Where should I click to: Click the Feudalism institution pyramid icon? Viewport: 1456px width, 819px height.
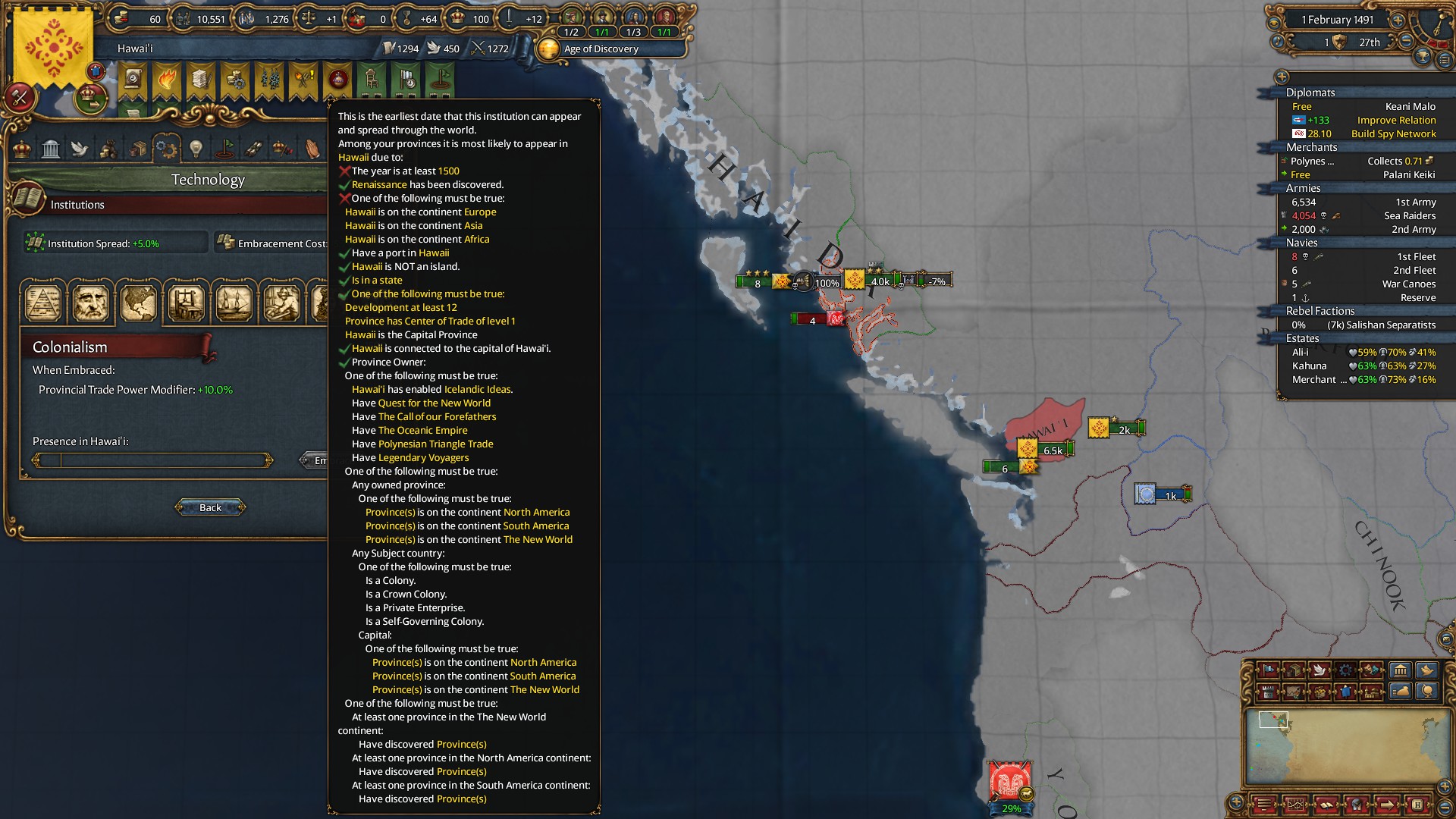pos(43,303)
